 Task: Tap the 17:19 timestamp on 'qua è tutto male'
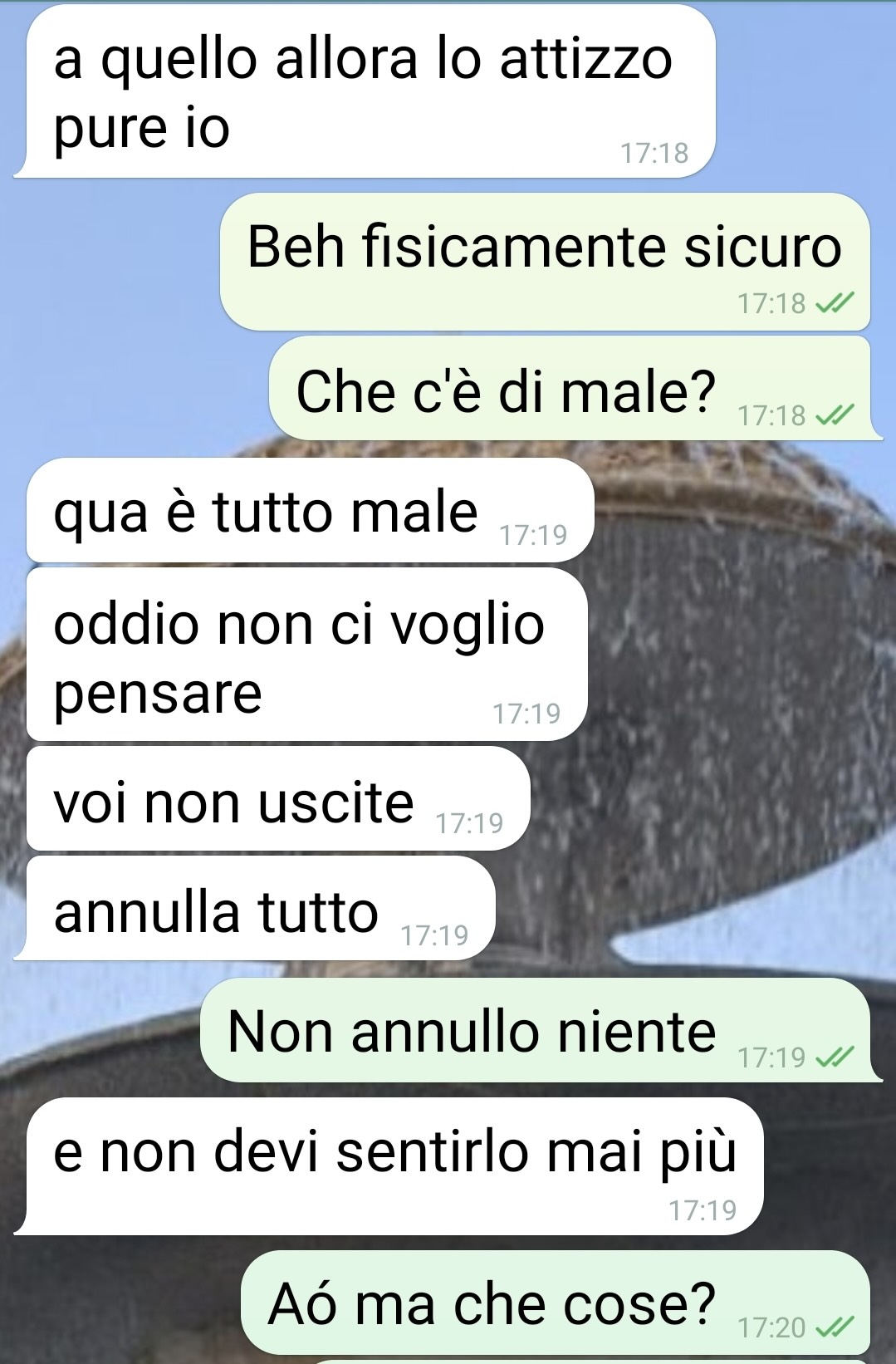click(x=533, y=535)
